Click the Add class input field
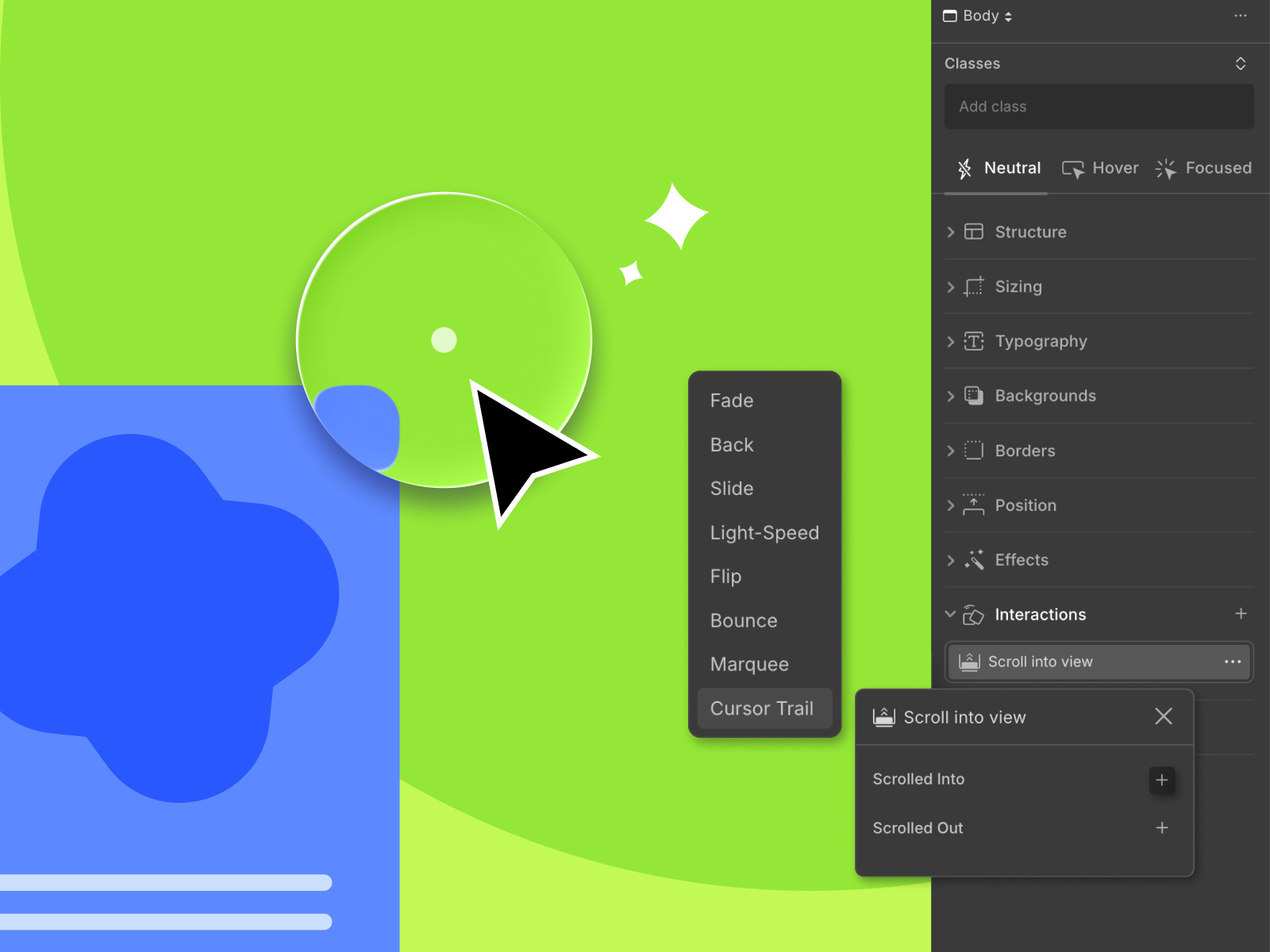This screenshot has width=1270, height=952. pyautogui.click(x=1099, y=106)
